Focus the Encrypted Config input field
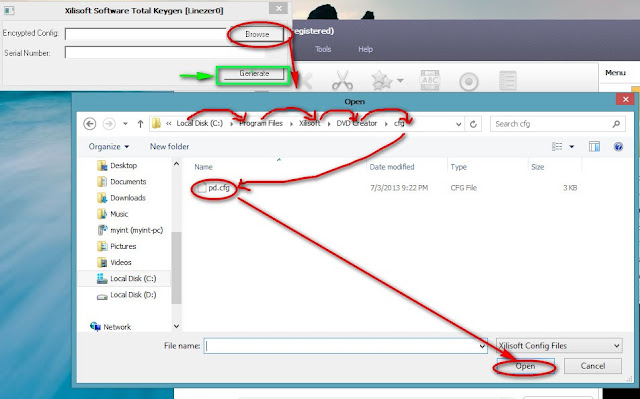 [x=145, y=34]
